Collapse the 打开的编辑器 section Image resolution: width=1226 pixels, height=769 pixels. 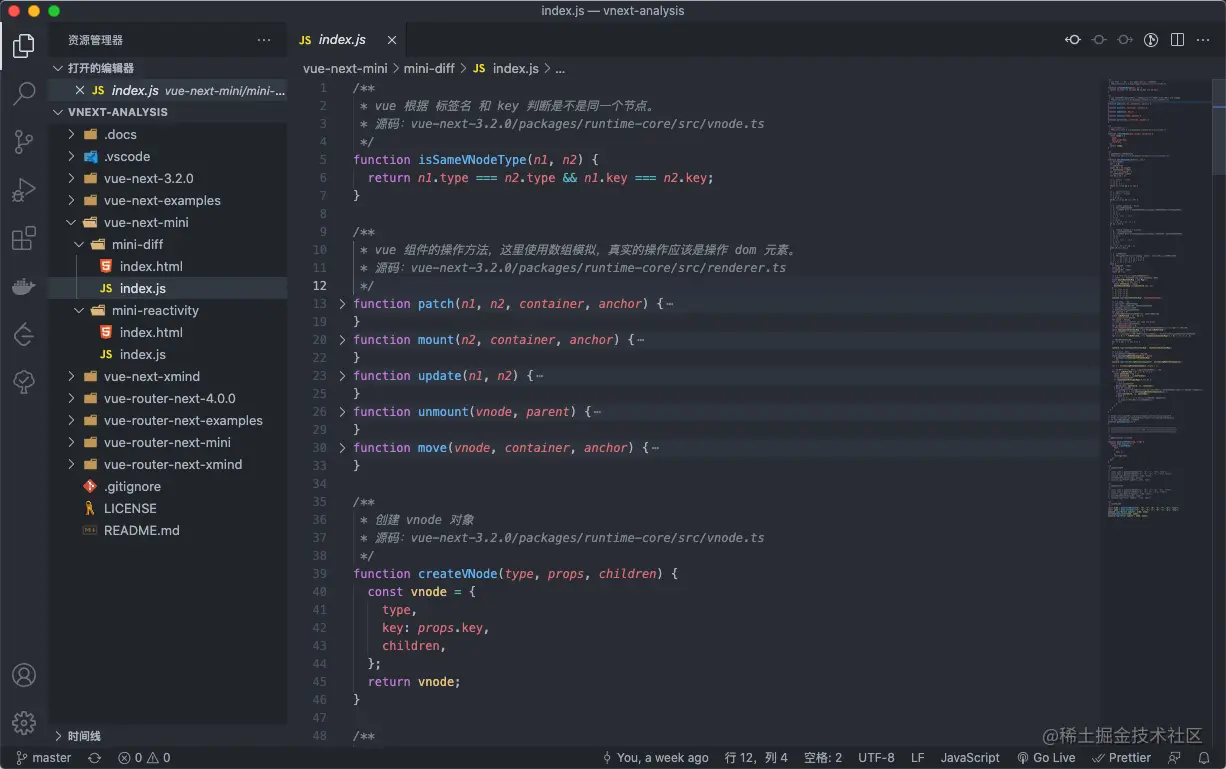(x=168, y=68)
